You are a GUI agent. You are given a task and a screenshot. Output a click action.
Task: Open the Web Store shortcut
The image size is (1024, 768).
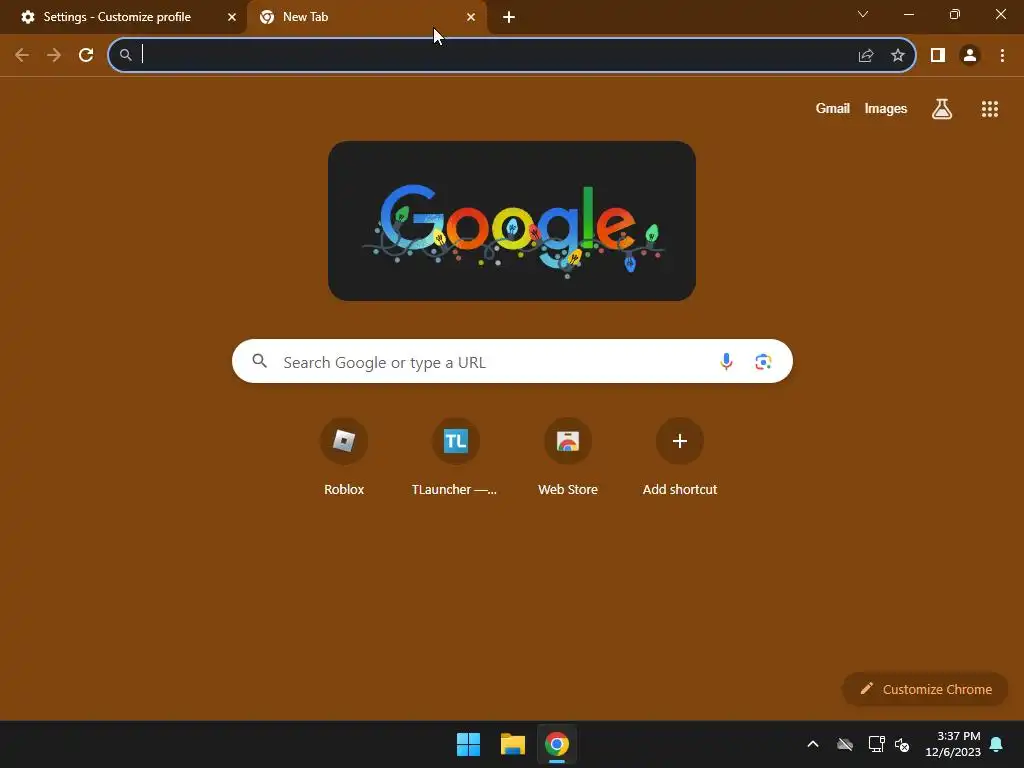(568, 457)
